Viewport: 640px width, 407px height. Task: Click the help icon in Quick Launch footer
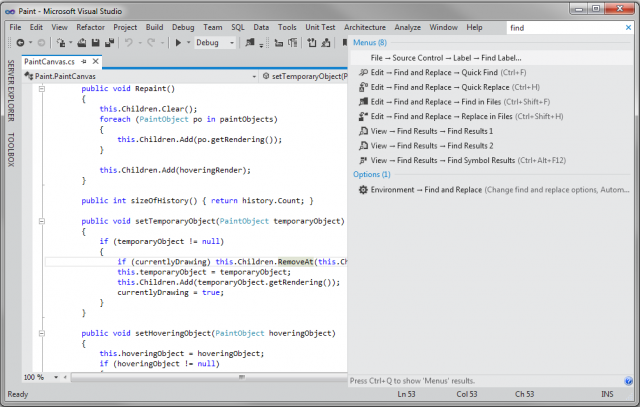[628, 381]
